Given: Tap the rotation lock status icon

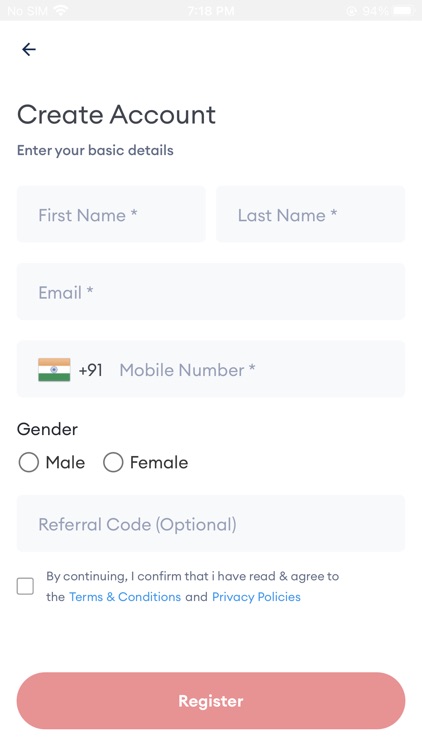Looking at the screenshot, I should click(352, 11).
